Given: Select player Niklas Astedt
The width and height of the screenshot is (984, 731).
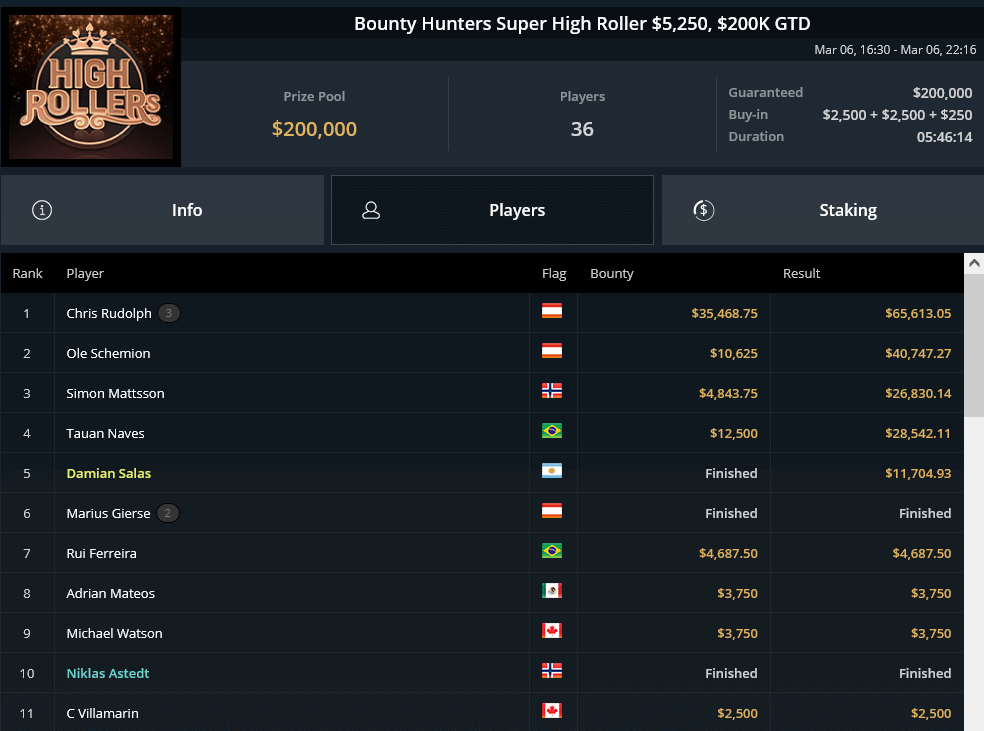Looking at the screenshot, I should [x=107, y=673].
